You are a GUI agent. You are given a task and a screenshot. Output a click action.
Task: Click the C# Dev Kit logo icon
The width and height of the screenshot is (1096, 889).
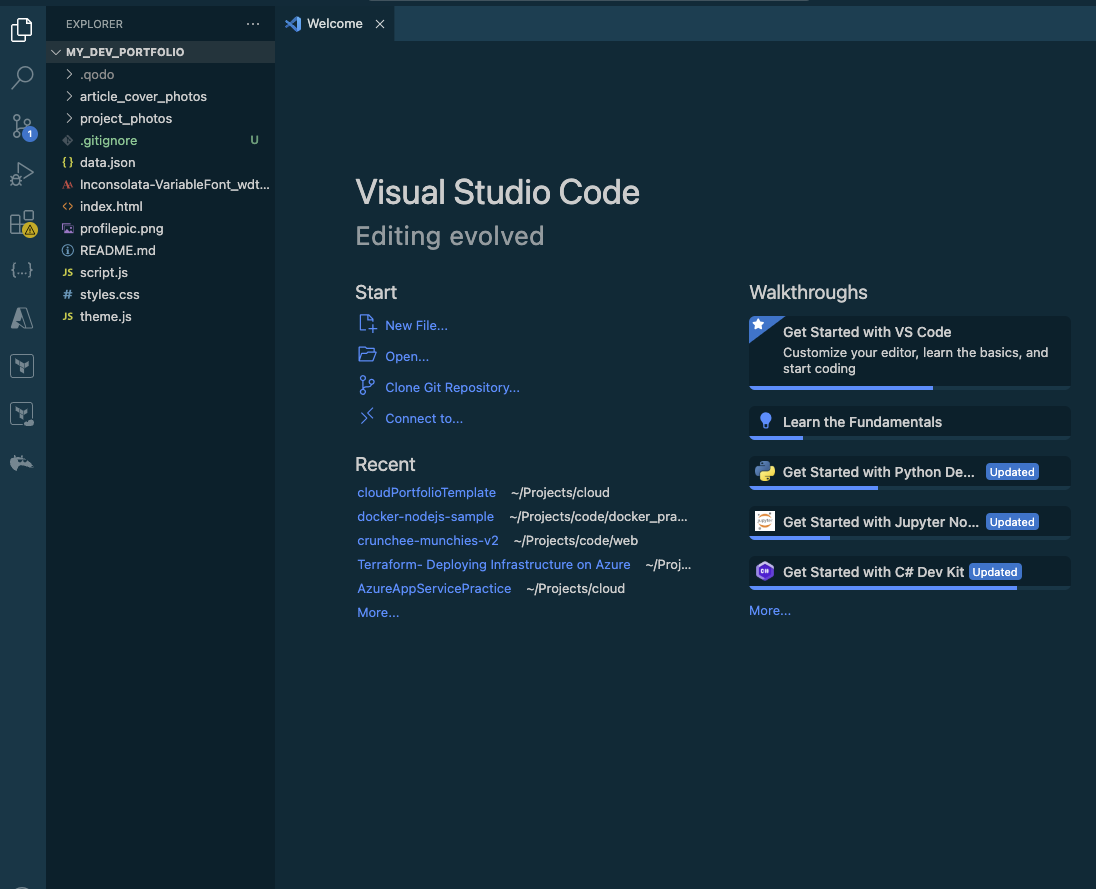(x=765, y=572)
